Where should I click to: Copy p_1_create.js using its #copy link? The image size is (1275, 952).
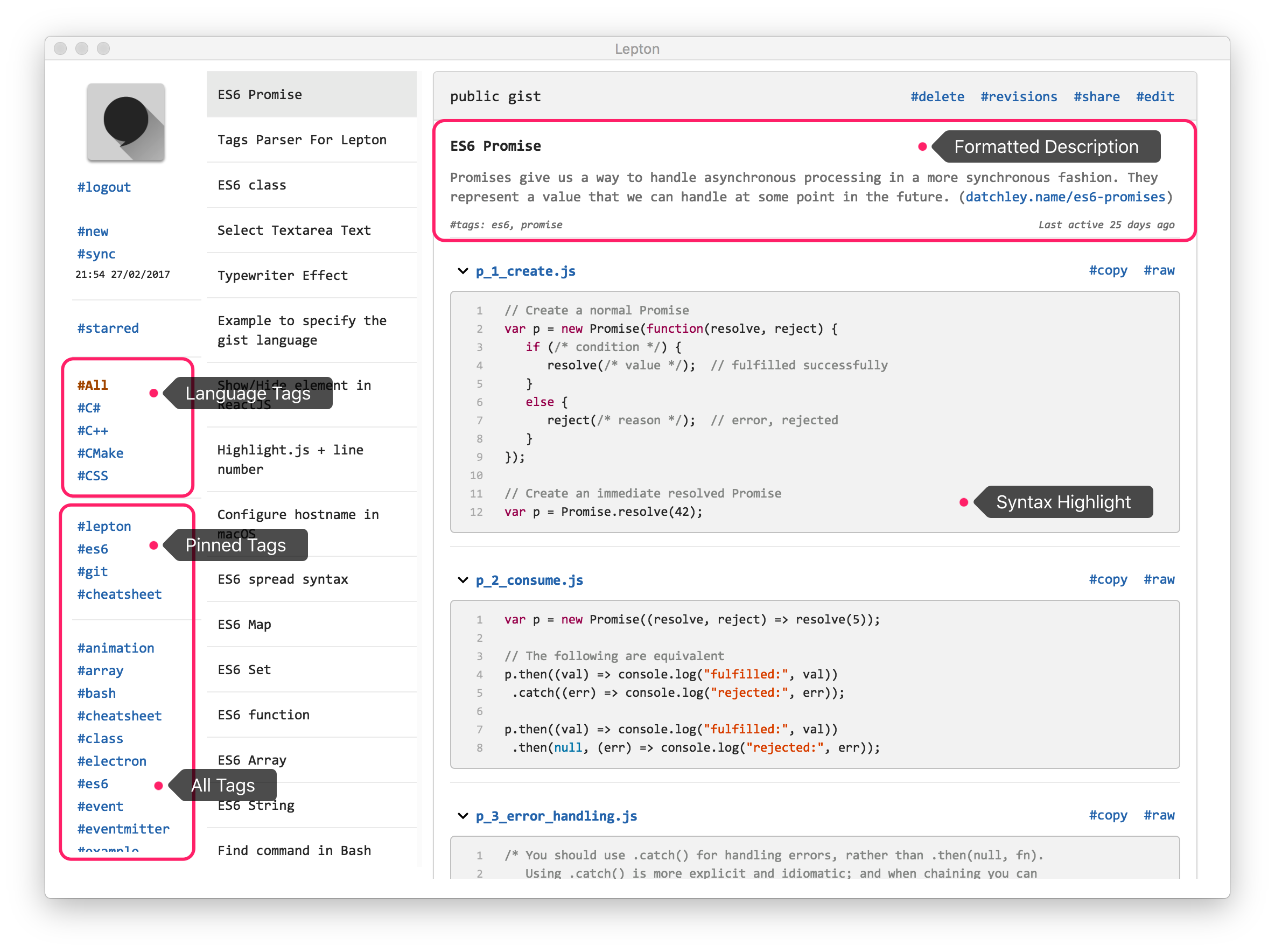tap(1108, 270)
